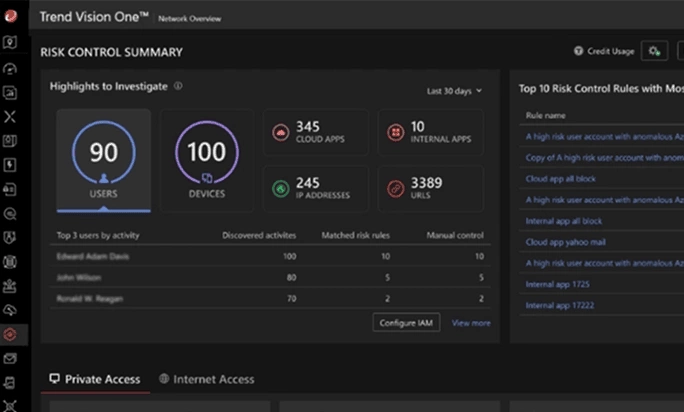The image size is (684, 412).
Task: Click the info icon beside Highlights to Investigate
Action: (x=178, y=86)
